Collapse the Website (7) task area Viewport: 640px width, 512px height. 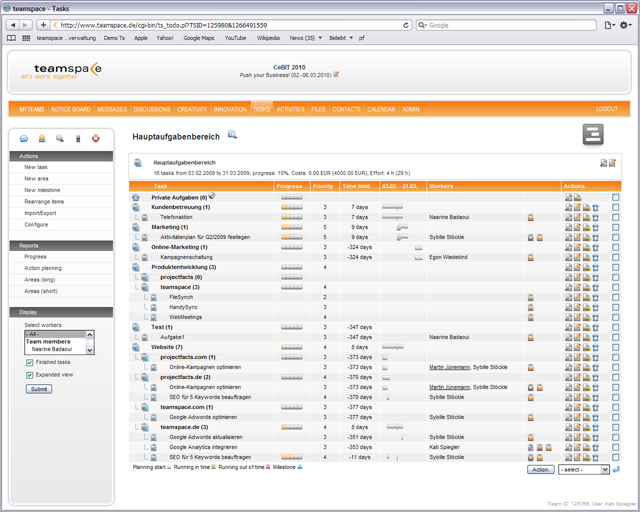[x=135, y=347]
